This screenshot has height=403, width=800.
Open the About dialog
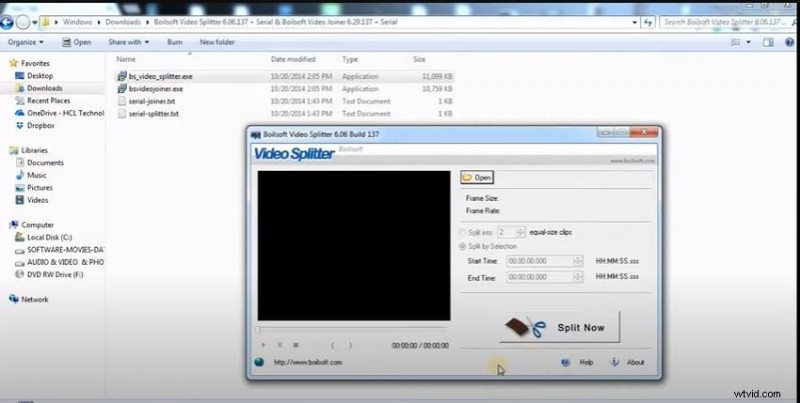click(635, 362)
